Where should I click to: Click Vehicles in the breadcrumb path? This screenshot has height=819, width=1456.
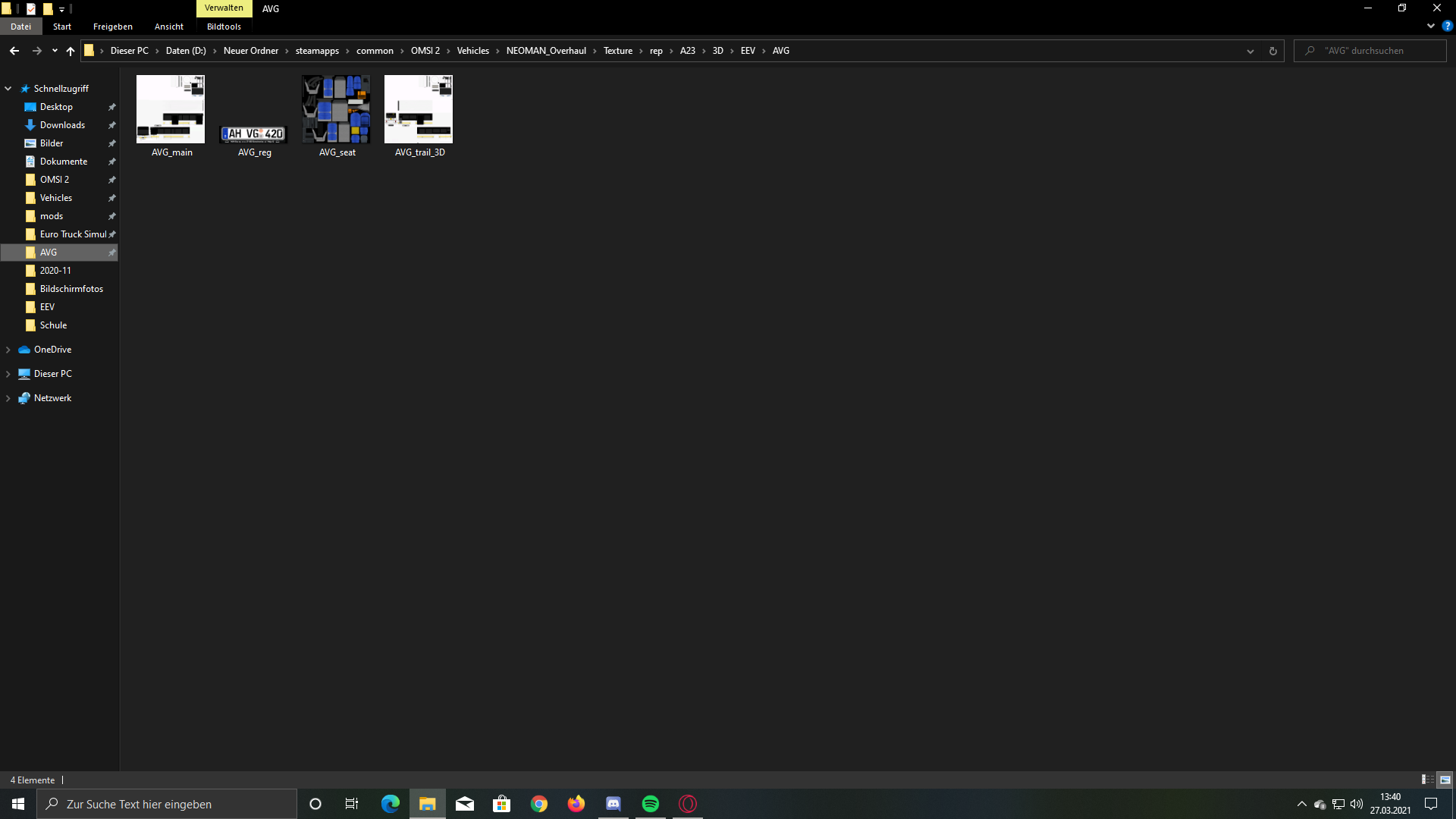[x=472, y=51]
